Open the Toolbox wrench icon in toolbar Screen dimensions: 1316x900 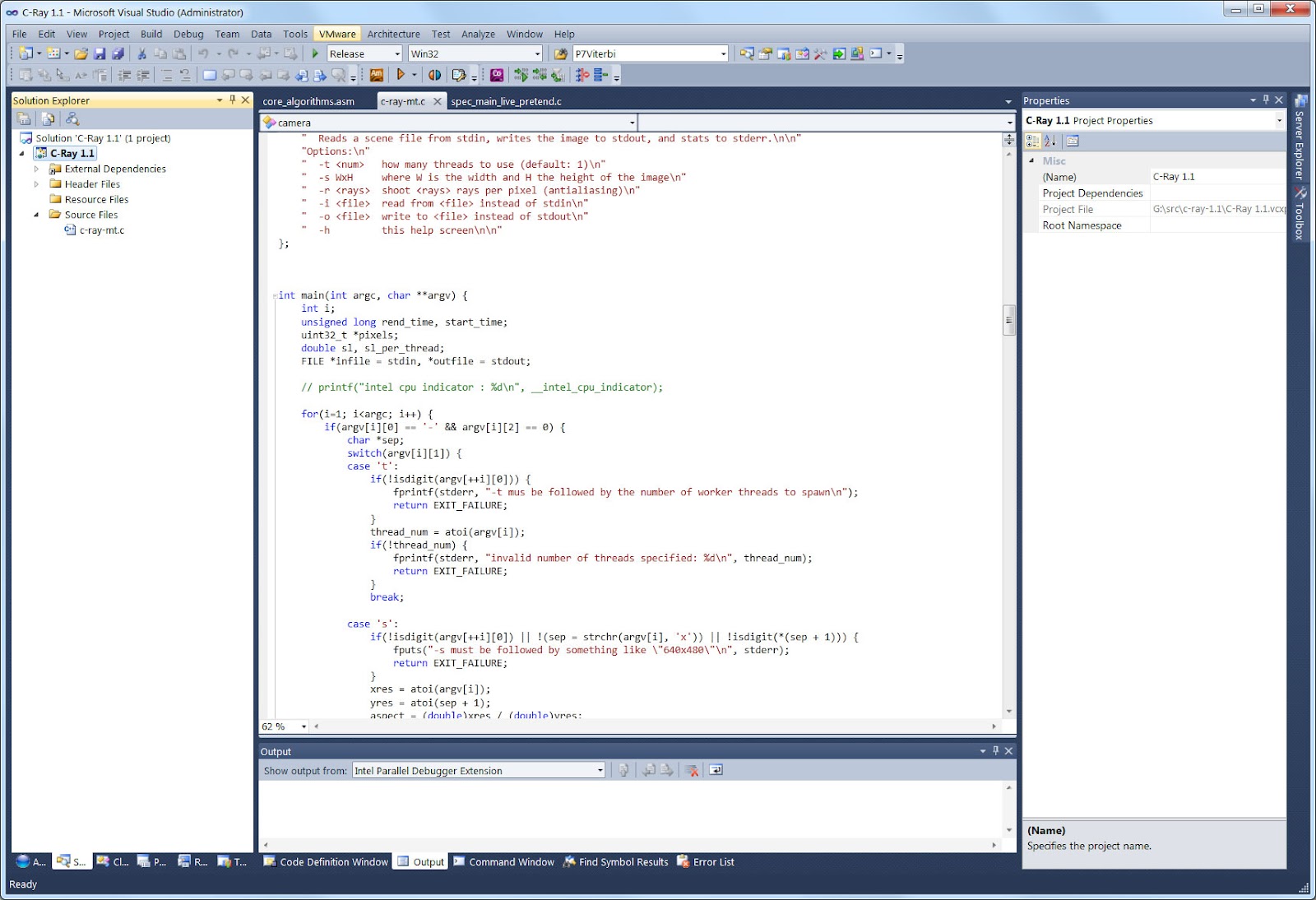(x=820, y=53)
